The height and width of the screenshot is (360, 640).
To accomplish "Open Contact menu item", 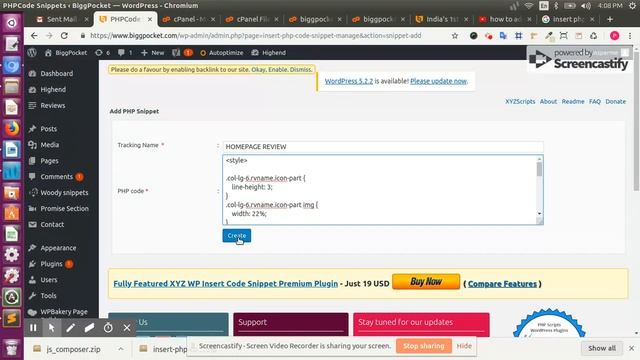I will 52,224.
